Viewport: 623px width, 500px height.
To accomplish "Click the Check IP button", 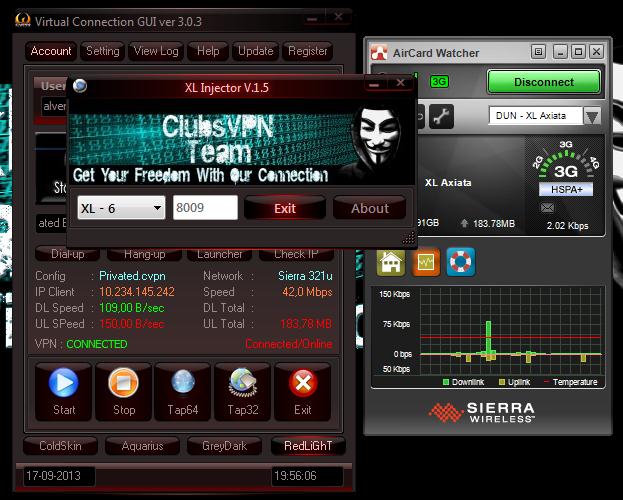I will 296,254.
